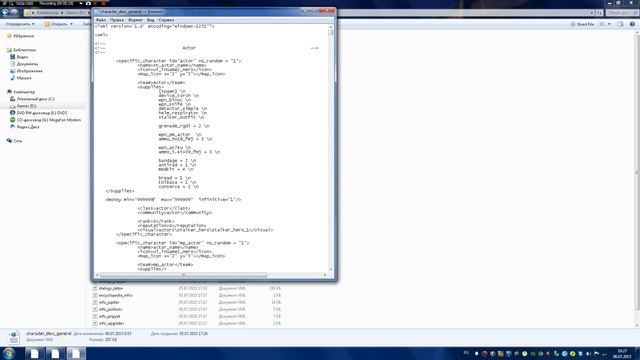Open Яндекс.Диск in the navigation pane
This screenshot has height=360, width=640.
tap(28, 127)
